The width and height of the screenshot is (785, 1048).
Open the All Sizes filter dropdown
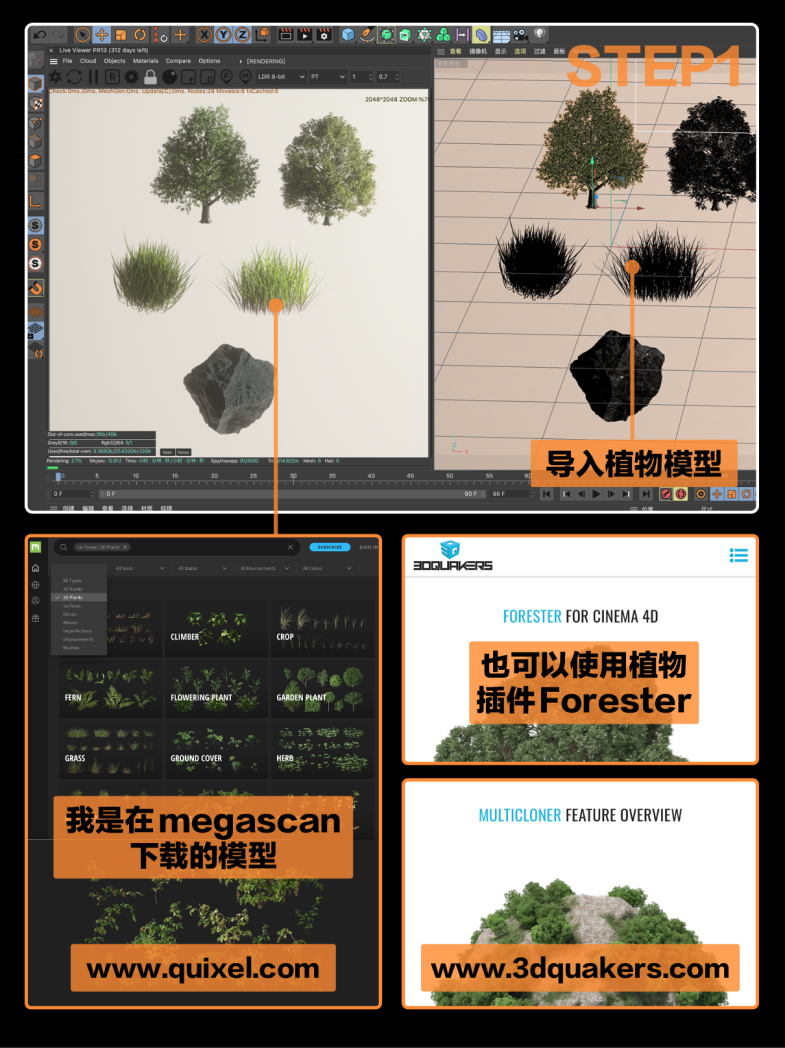[138, 568]
